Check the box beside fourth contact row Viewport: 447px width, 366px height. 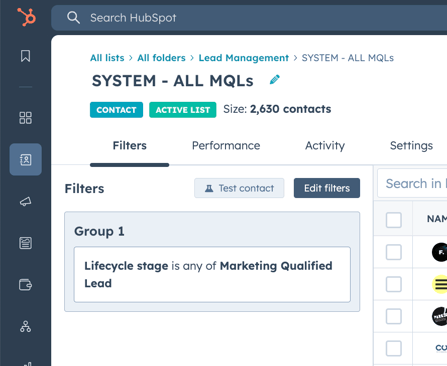[x=394, y=349]
